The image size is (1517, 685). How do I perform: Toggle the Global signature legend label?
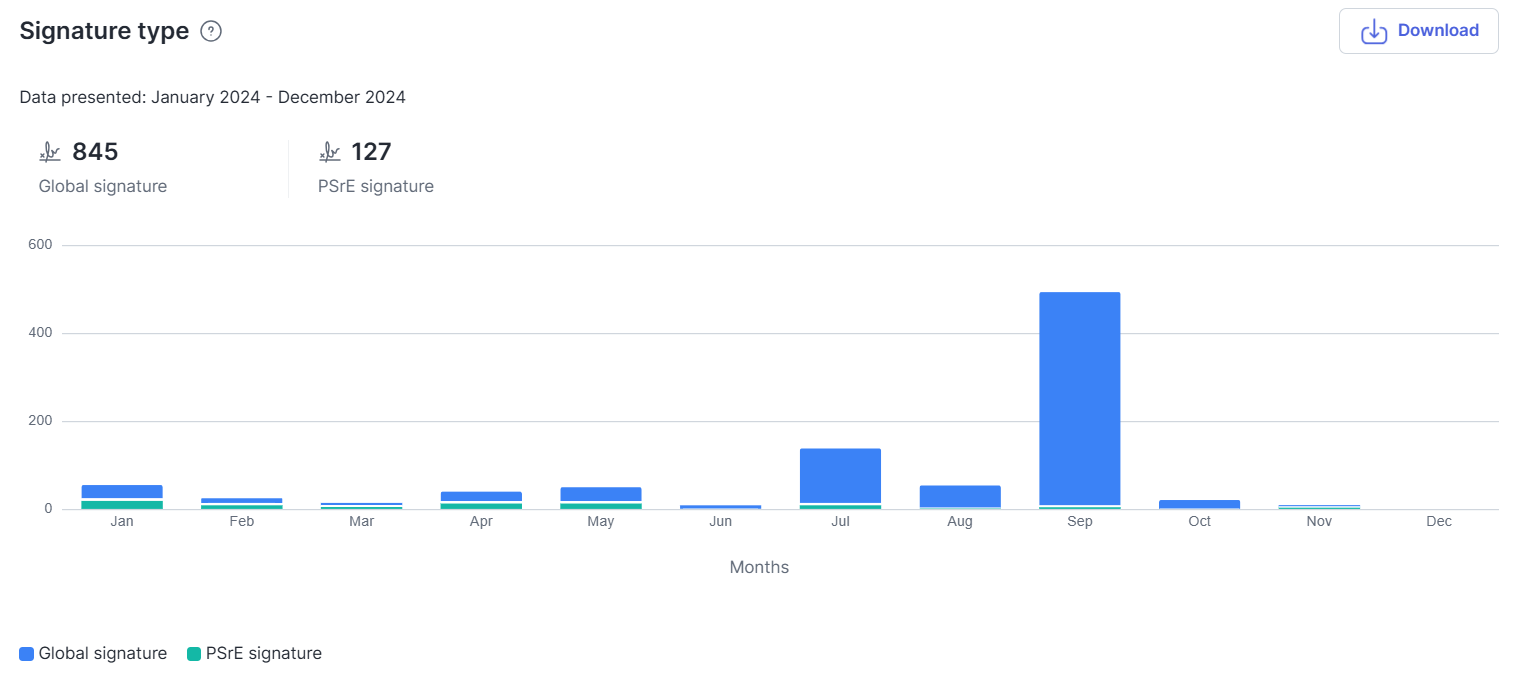pos(103,653)
